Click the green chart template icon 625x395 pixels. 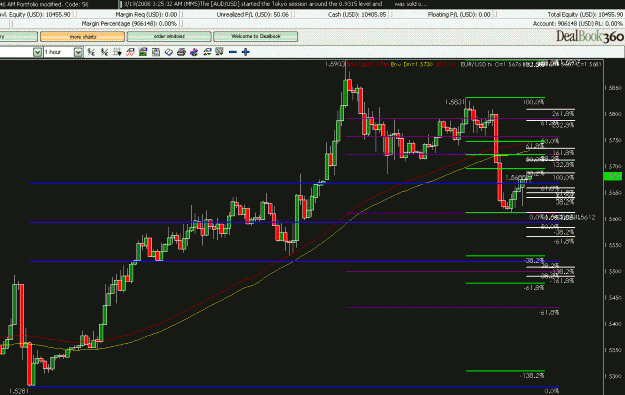tap(143, 52)
